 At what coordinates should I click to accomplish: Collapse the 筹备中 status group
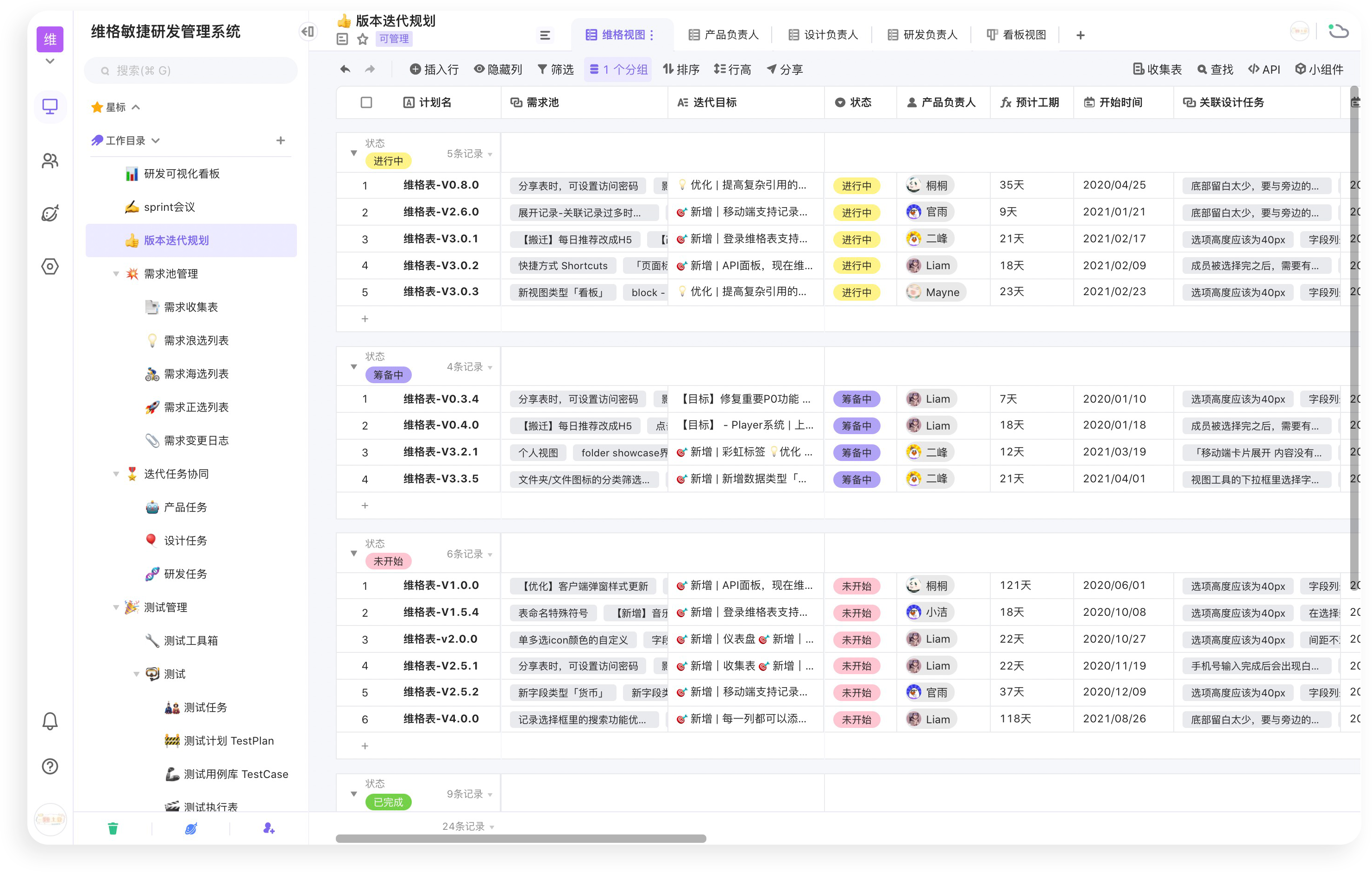click(x=353, y=366)
